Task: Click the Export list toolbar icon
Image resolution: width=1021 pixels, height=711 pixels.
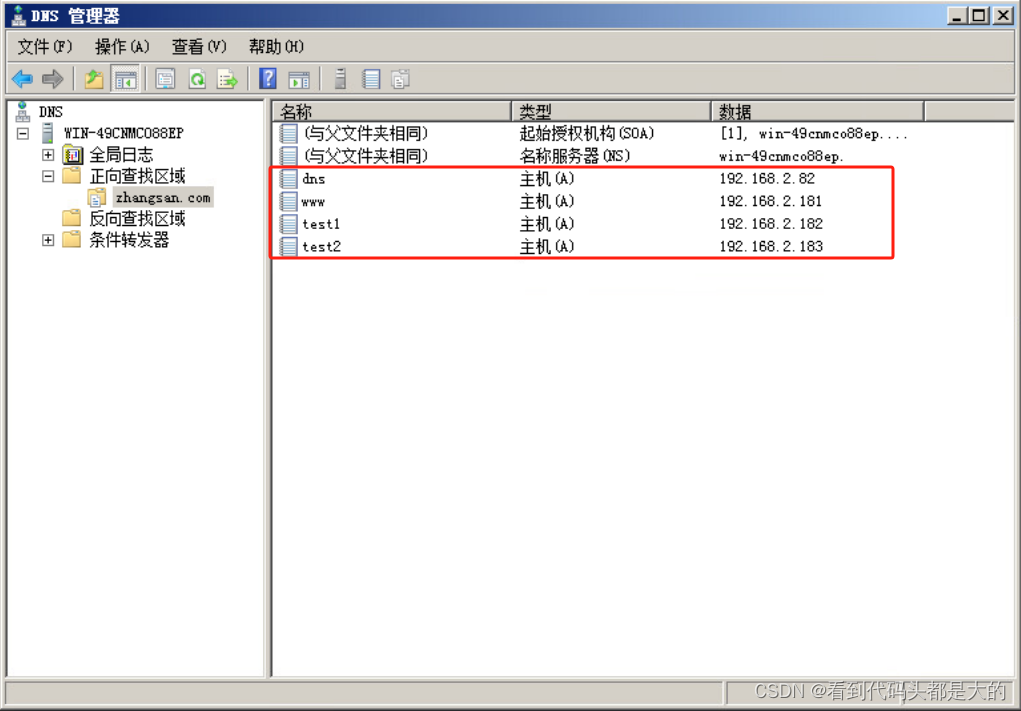Action: tap(228, 79)
